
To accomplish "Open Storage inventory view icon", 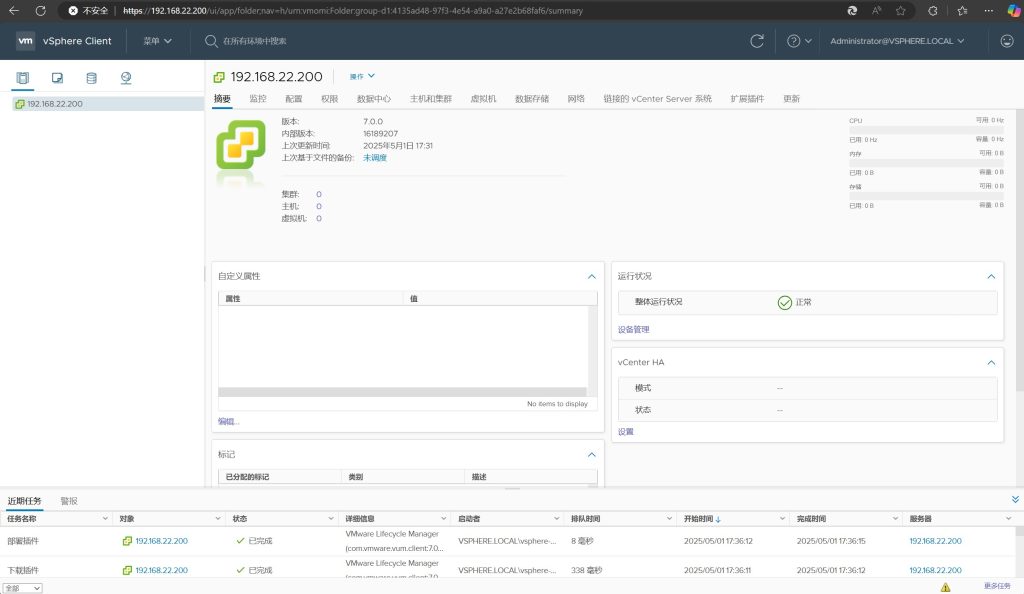I will (91, 78).
